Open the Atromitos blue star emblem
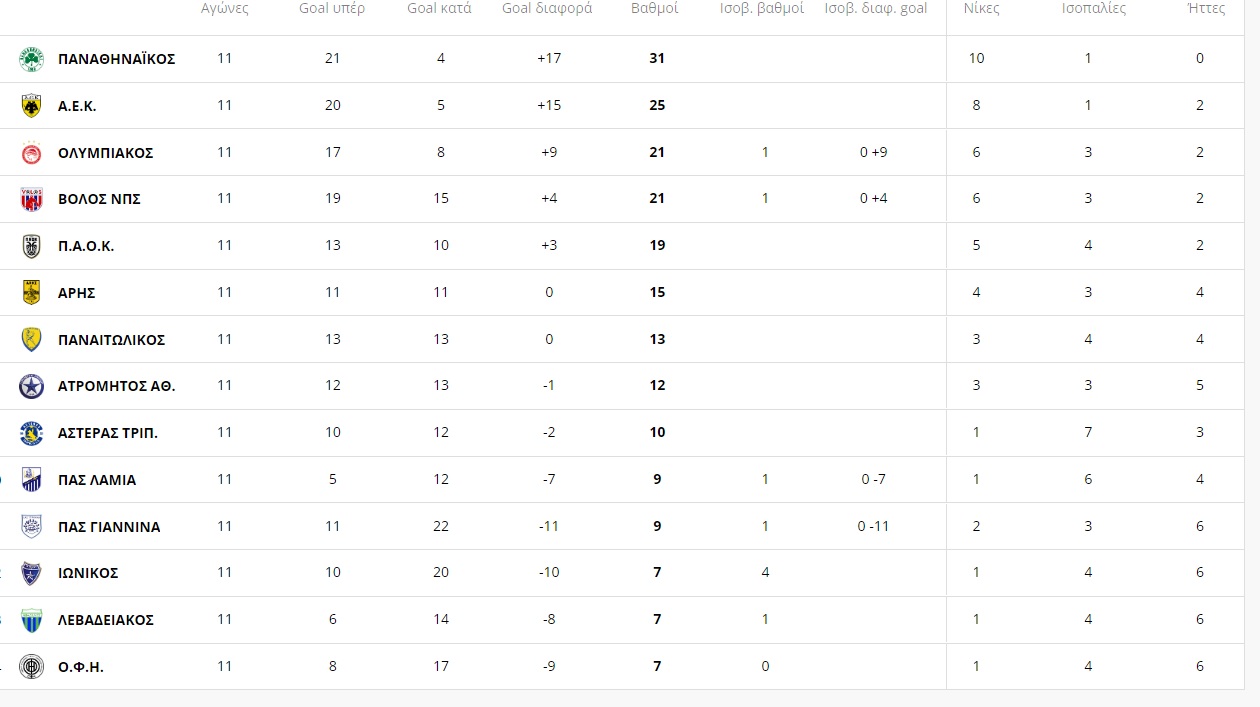Viewport: 1260px width, 707px height. click(x=32, y=386)
